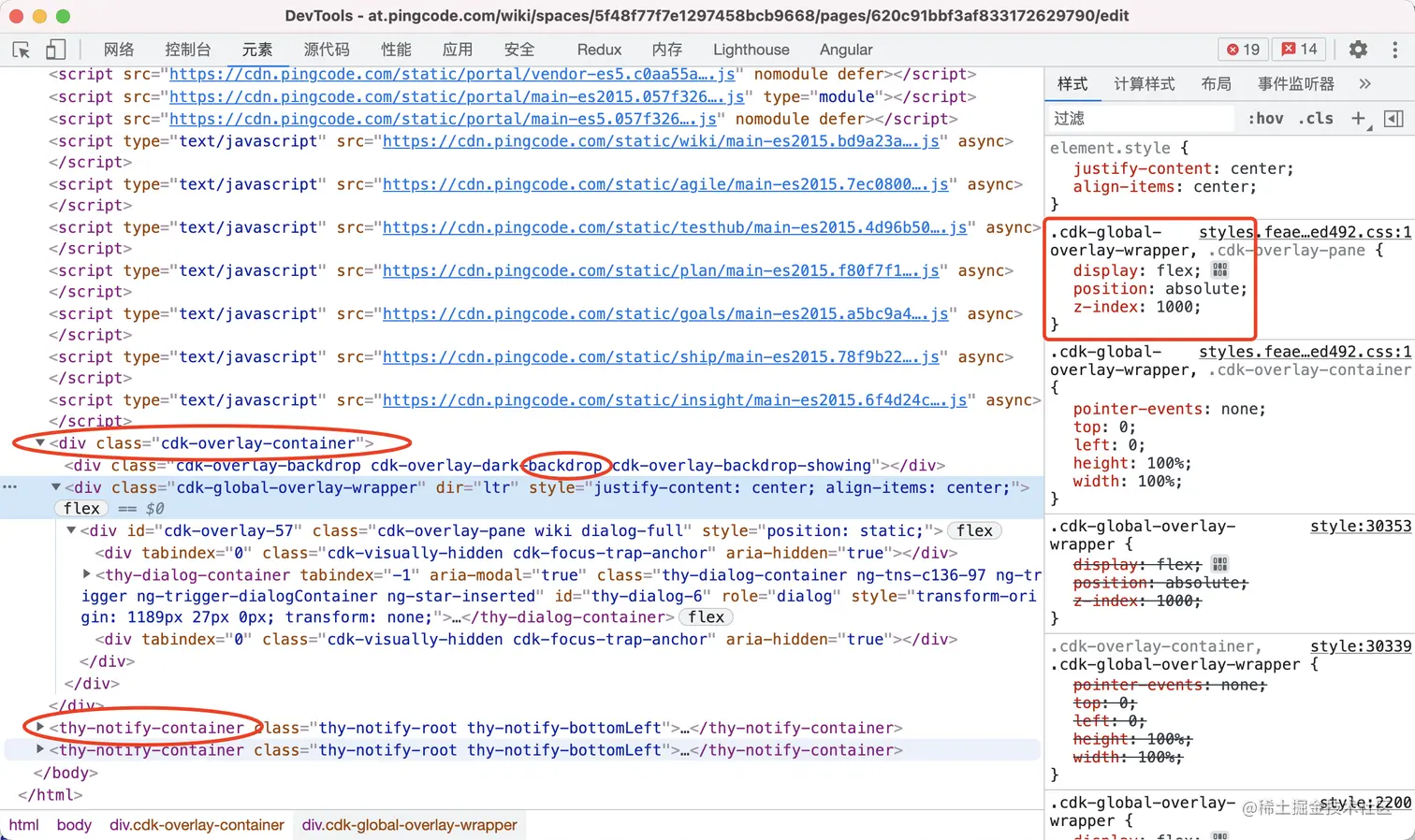Focus the 过滤 styles filter field
1415x840 pixels.
pos(1142,118)
